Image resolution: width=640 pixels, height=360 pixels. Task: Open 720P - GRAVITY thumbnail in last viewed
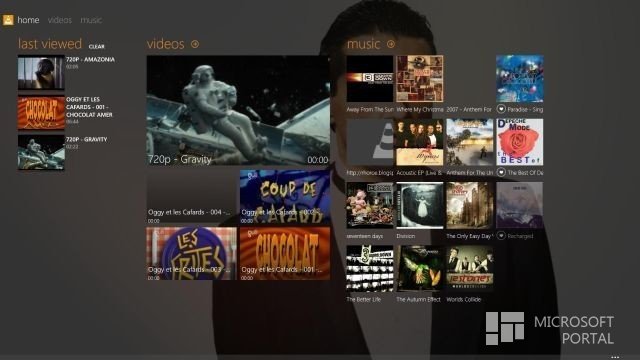click(x=41, y=153)
